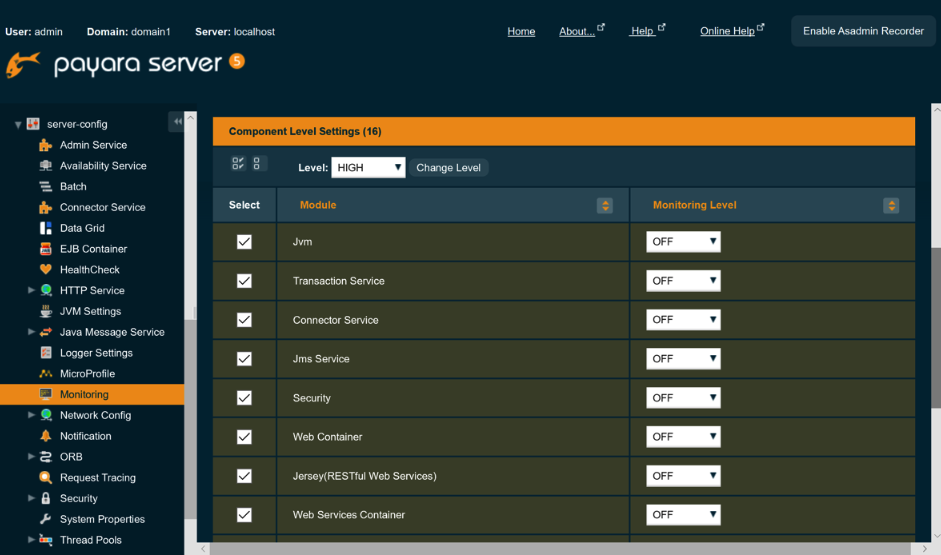Uncheck the Jvm module checkbox

(x=244, y=242)
